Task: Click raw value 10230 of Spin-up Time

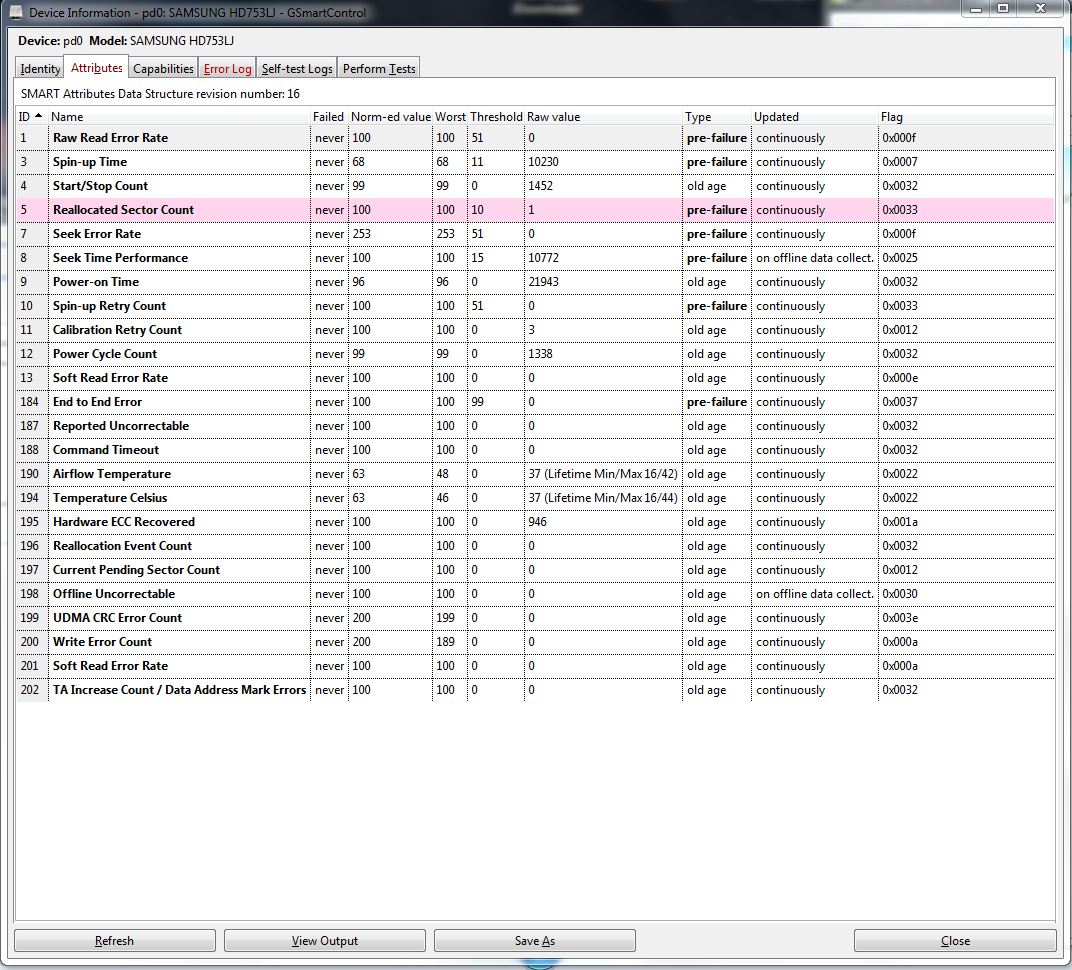Action: [544, 162]
